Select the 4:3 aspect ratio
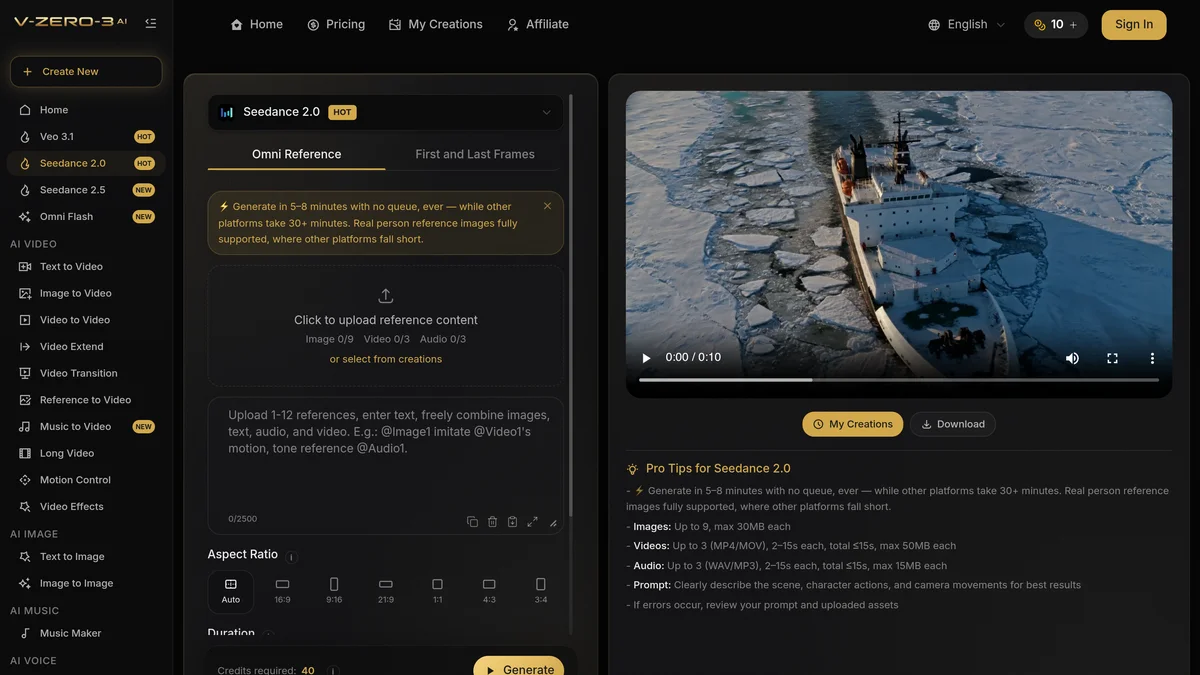The width and height of the screenshot is (1200, 675). [x=489, y=591]
